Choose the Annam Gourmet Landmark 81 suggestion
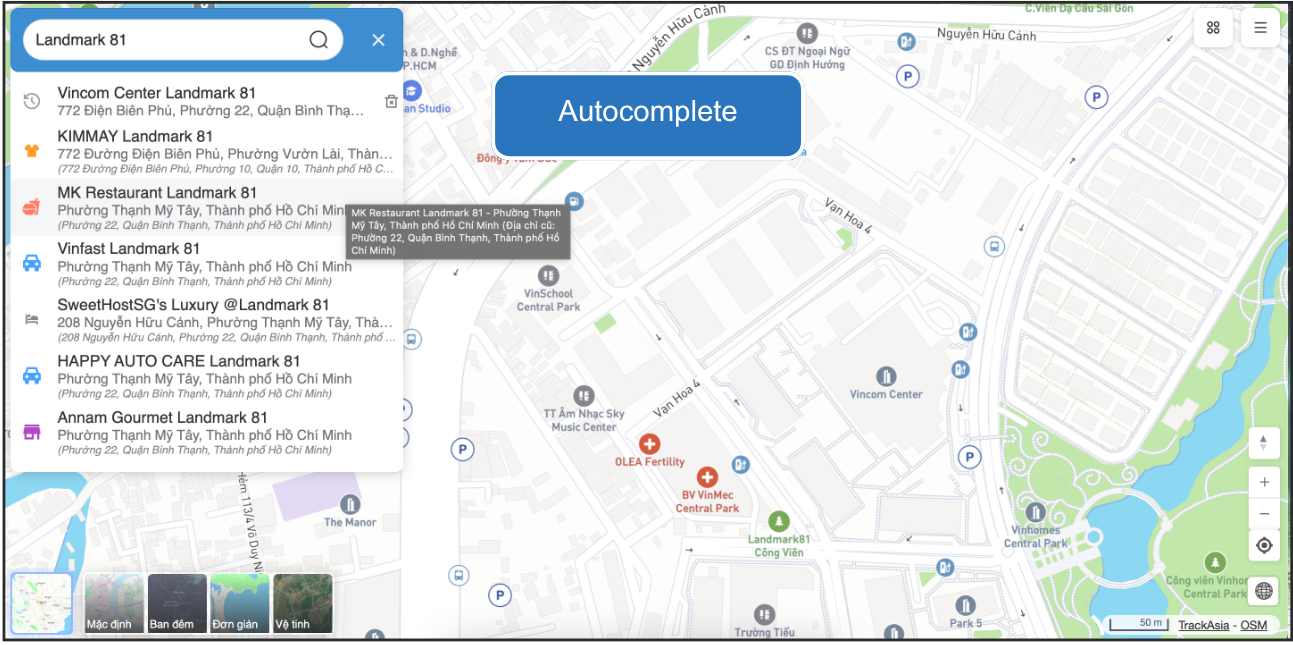Viewport: 1293px width, 645px height. click(207, 432)
